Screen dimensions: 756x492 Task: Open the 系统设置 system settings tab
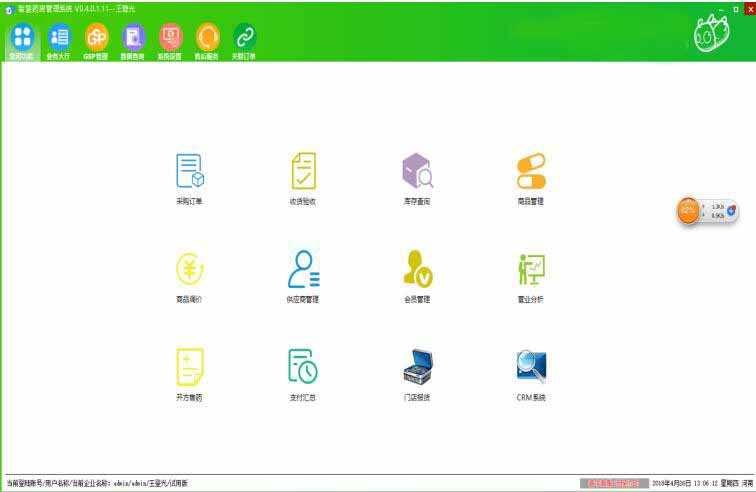pyautogui.click(x=170, y=41)
